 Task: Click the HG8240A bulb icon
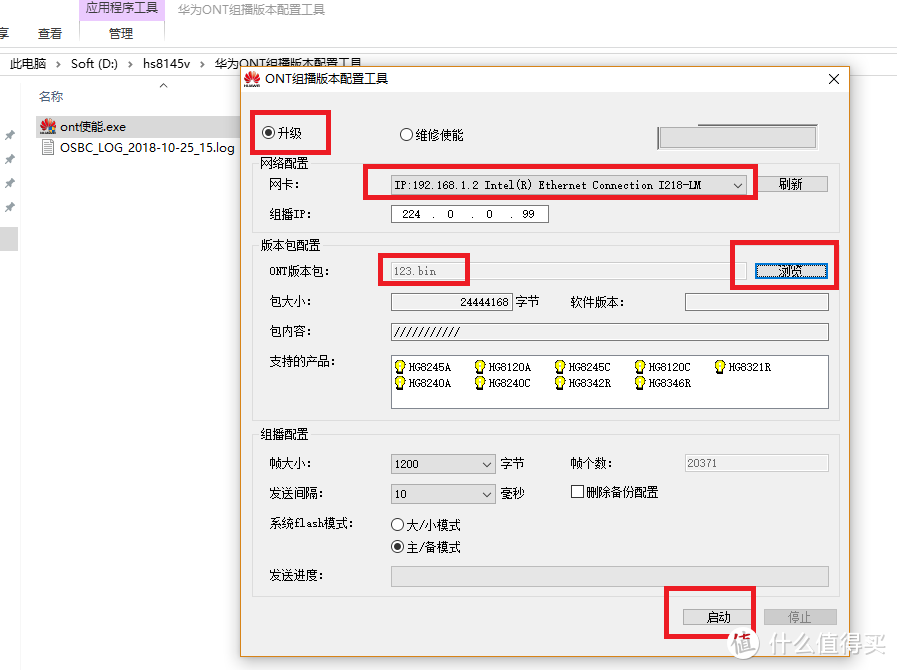pos(400,383)
